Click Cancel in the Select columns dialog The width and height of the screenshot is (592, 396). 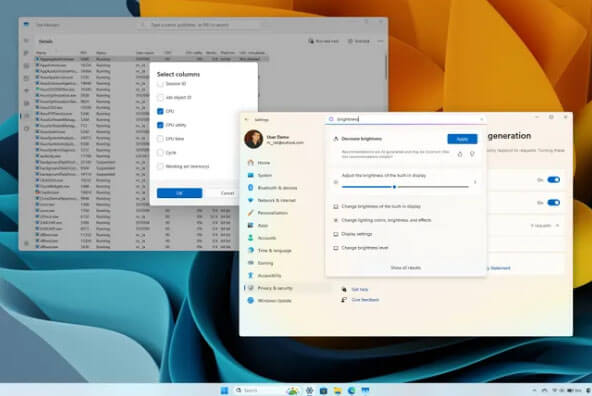coord(227,193)
